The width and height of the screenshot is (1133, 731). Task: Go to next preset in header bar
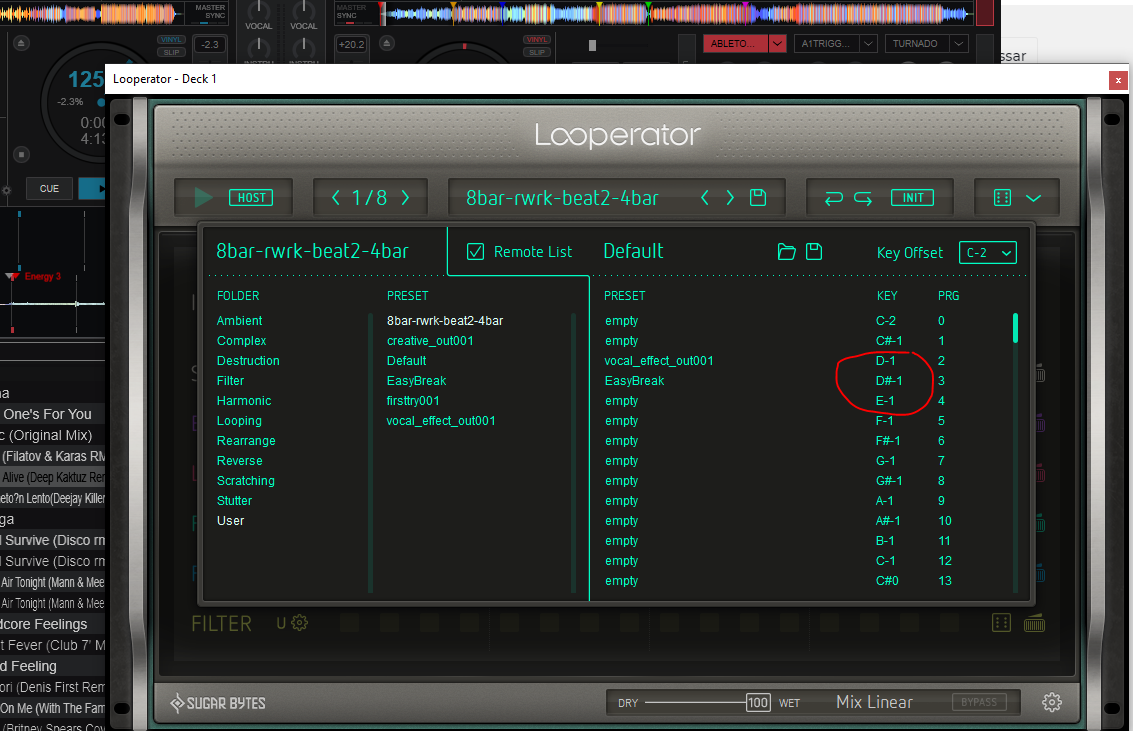(x=730, y=197)
